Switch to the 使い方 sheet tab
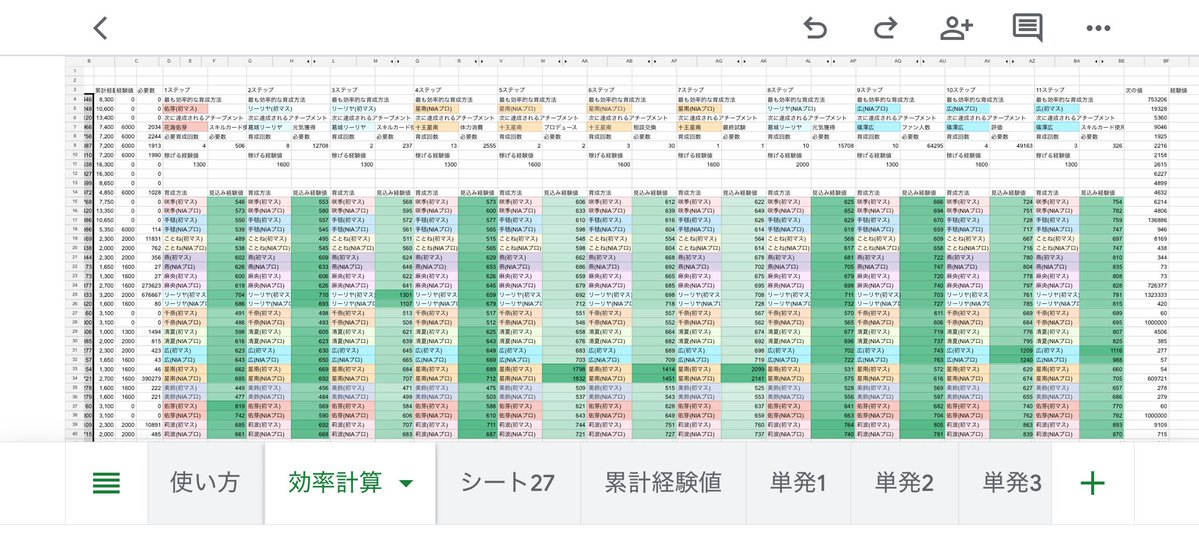Image resolution: width=1199 pixels, height=554 pixels. (205, 483)
